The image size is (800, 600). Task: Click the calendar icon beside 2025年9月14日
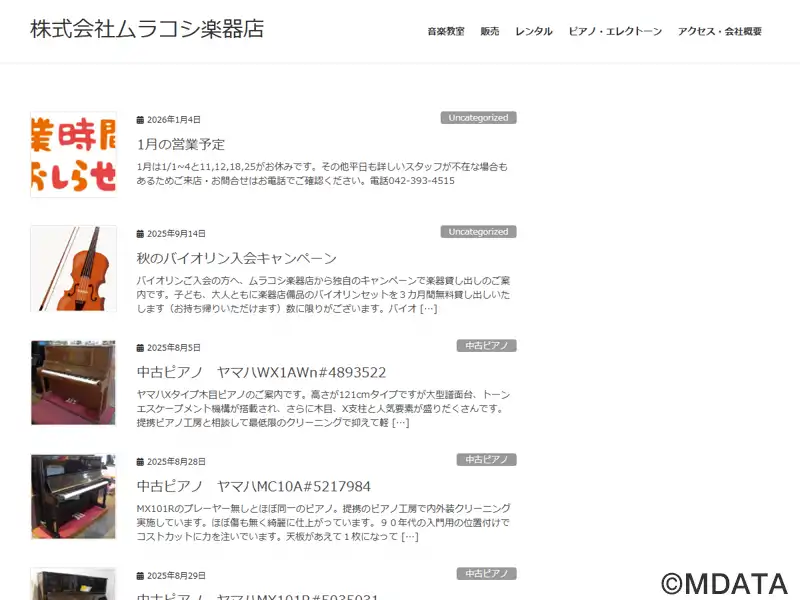(140, 234)
